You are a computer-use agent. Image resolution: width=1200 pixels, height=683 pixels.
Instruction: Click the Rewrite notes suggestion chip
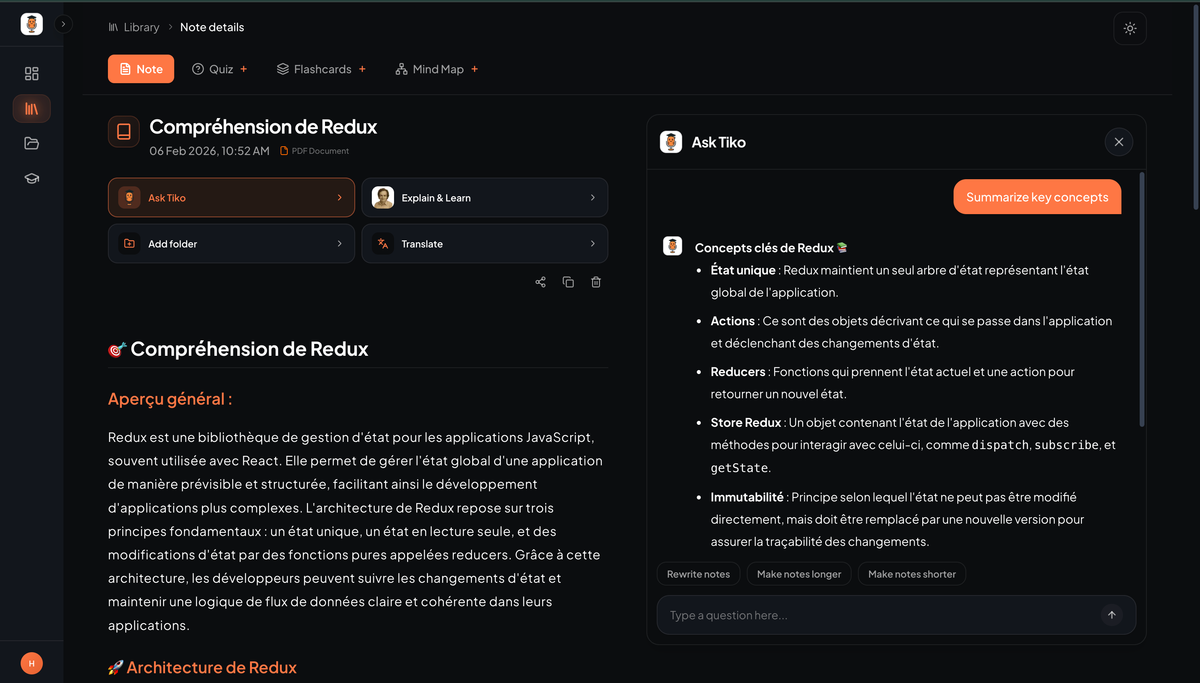point(699,574)
